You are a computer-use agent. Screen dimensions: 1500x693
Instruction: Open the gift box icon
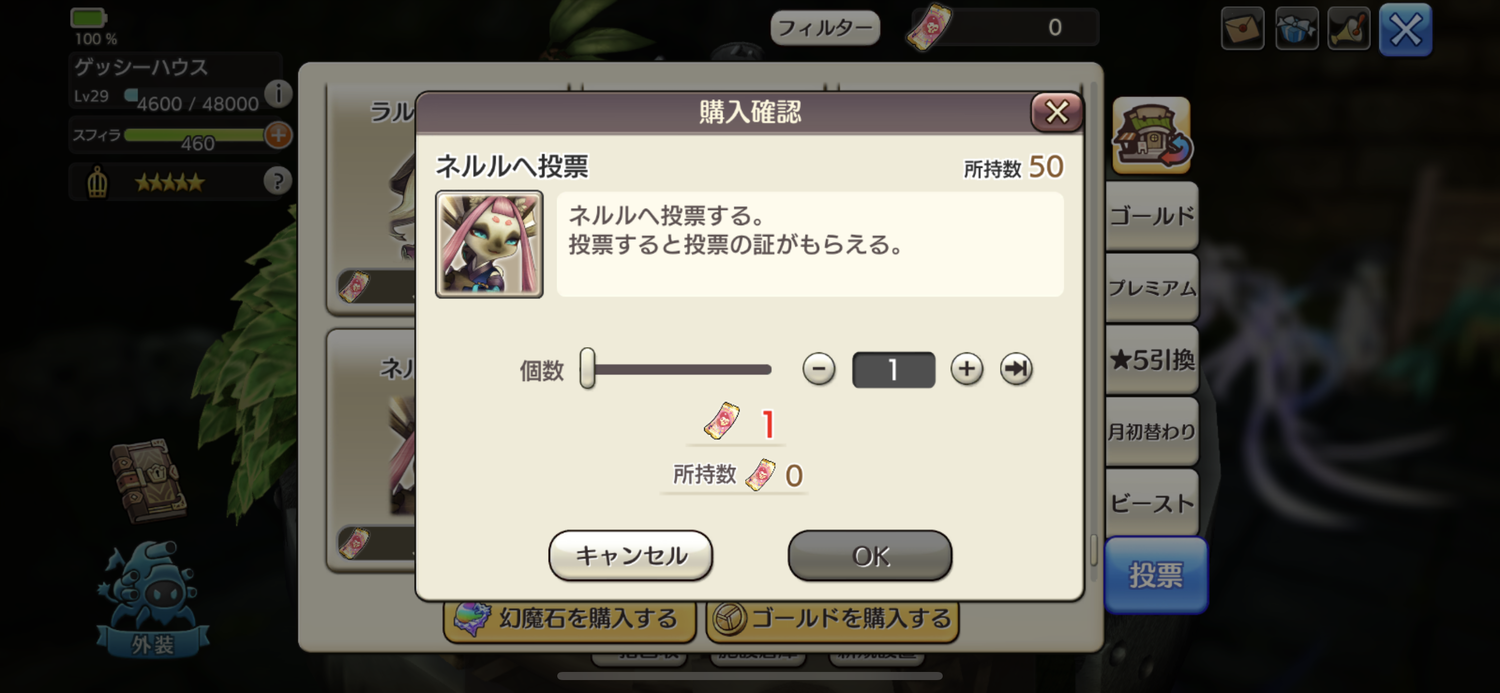pyautogui.click(x=1296, y=29)
